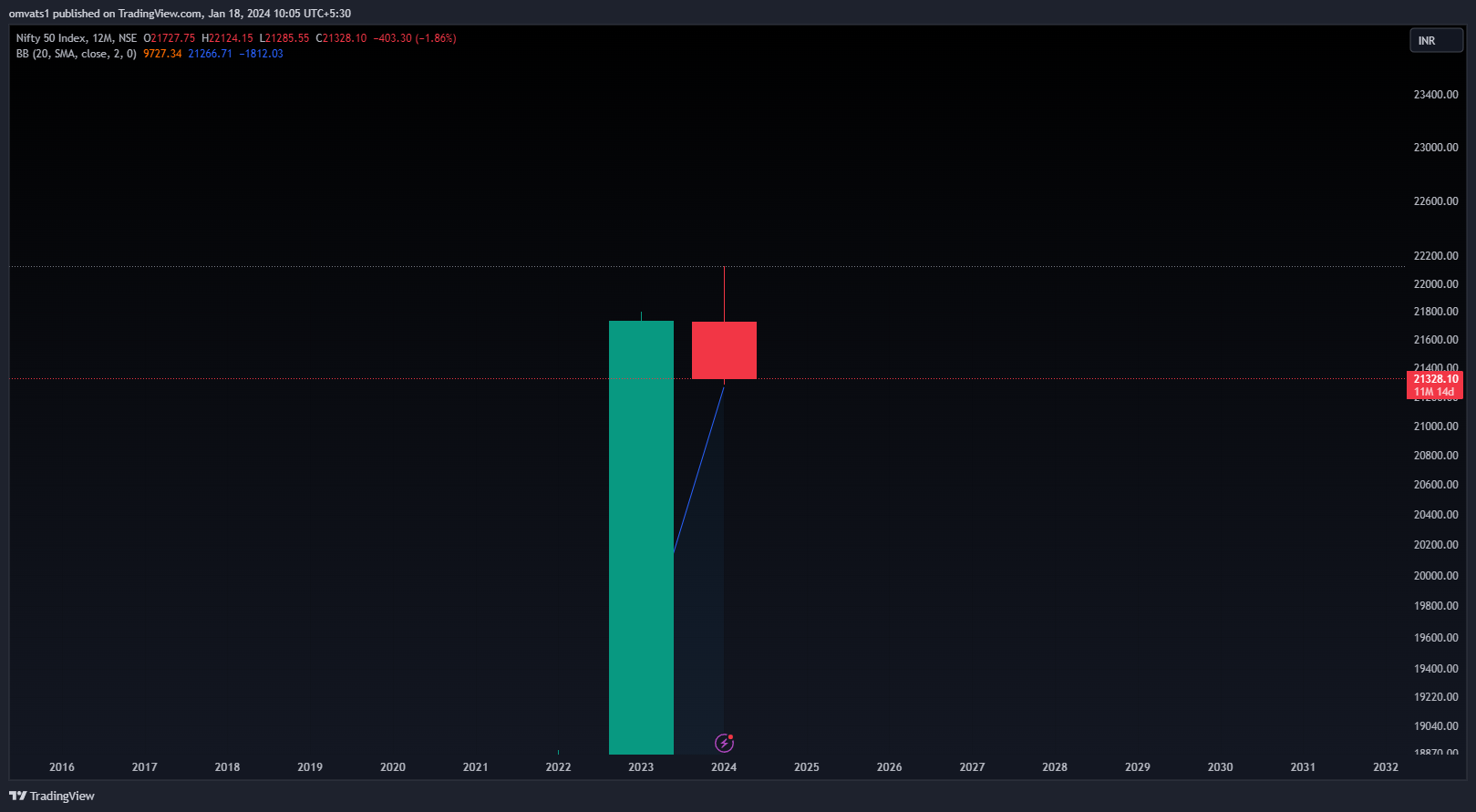Click the 22600.00 price axis label
The width and height of the screenshot is (1476, 812).
[x=1436, y=201]
